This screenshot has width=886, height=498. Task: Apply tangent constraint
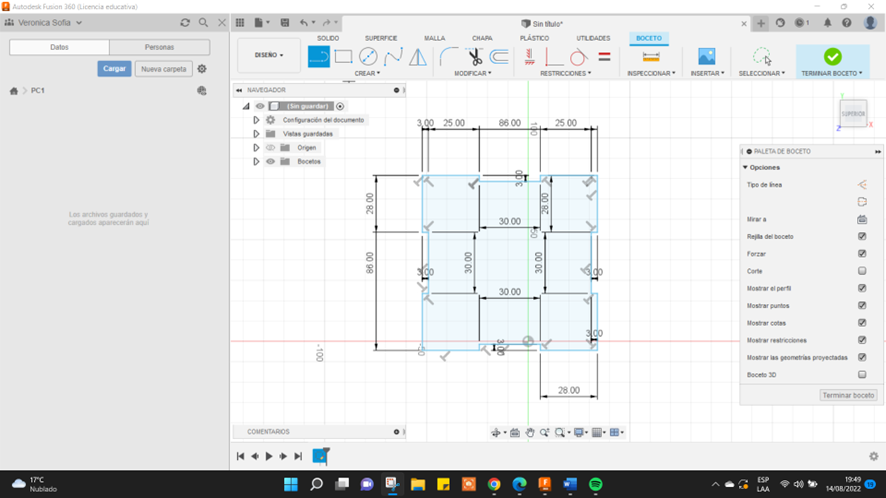tap(578, 57)
